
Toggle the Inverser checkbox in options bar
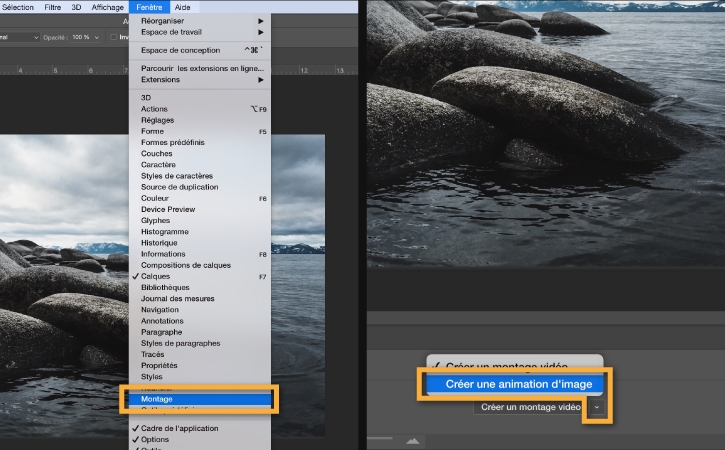click(x=113, y=37)
